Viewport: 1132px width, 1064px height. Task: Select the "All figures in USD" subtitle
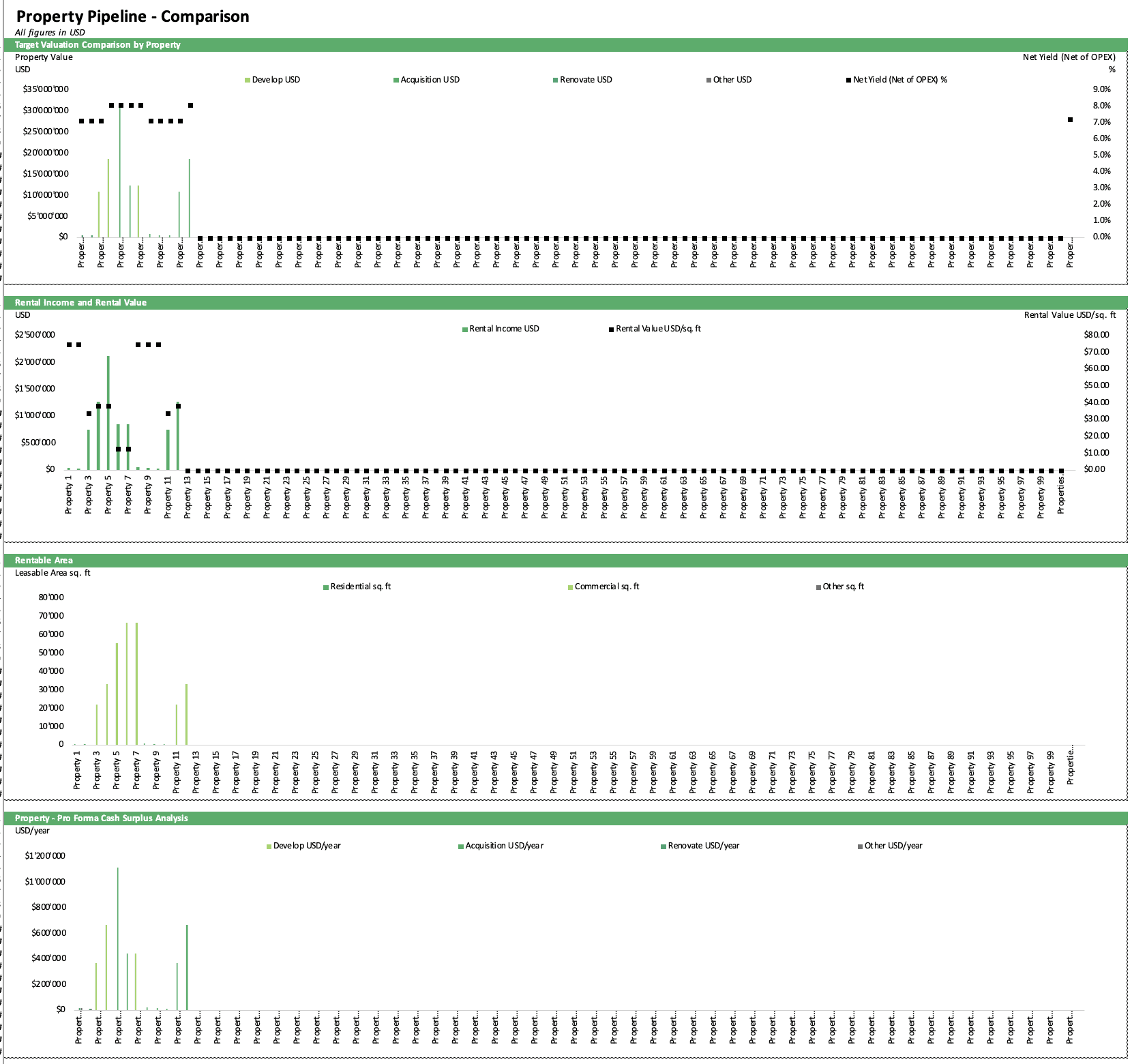pos(50,32)
